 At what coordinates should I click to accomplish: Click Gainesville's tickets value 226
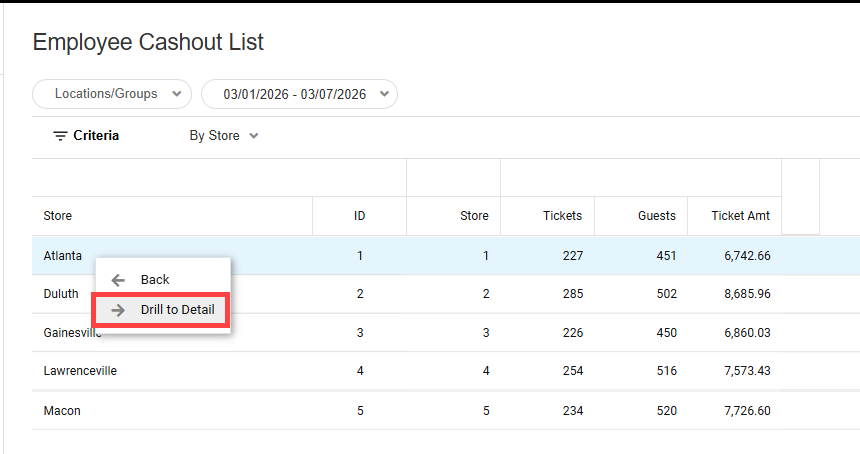(572, 333)
